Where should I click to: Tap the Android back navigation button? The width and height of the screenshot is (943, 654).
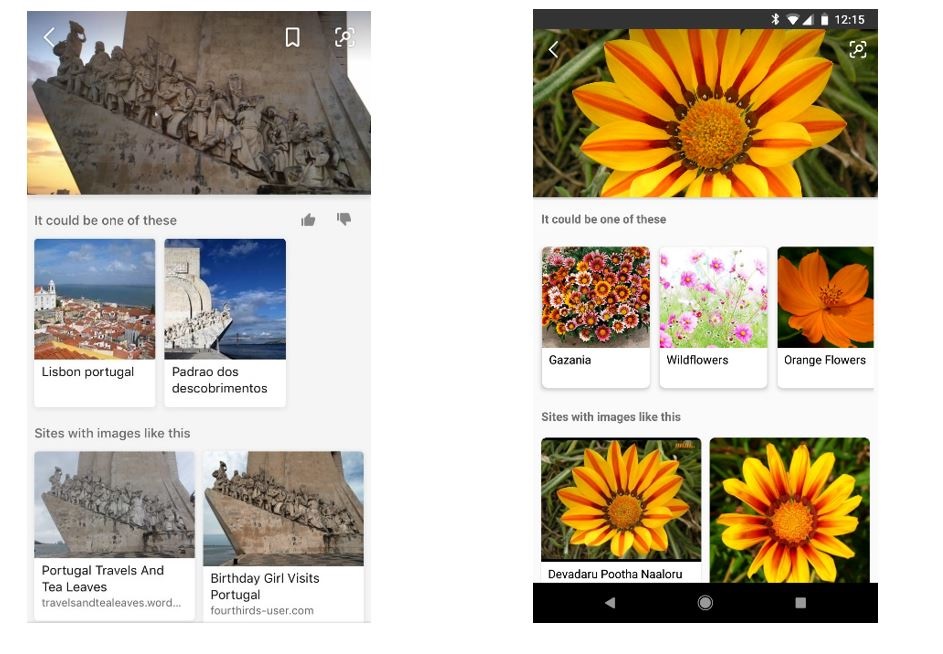click(610, 602)
